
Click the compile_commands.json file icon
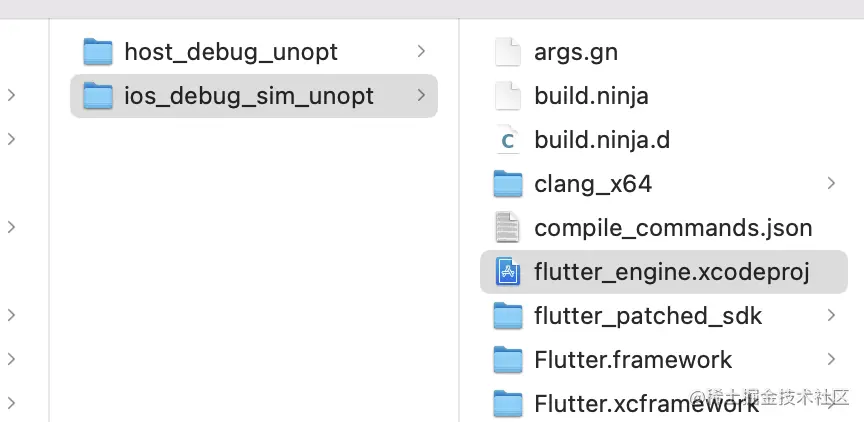(508, 228)
